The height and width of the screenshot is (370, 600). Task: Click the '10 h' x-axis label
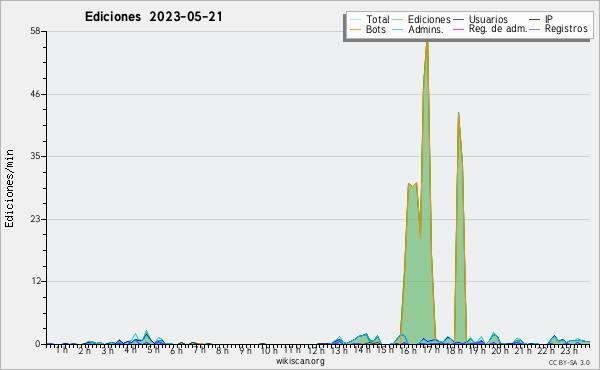[x=269, y=350]
